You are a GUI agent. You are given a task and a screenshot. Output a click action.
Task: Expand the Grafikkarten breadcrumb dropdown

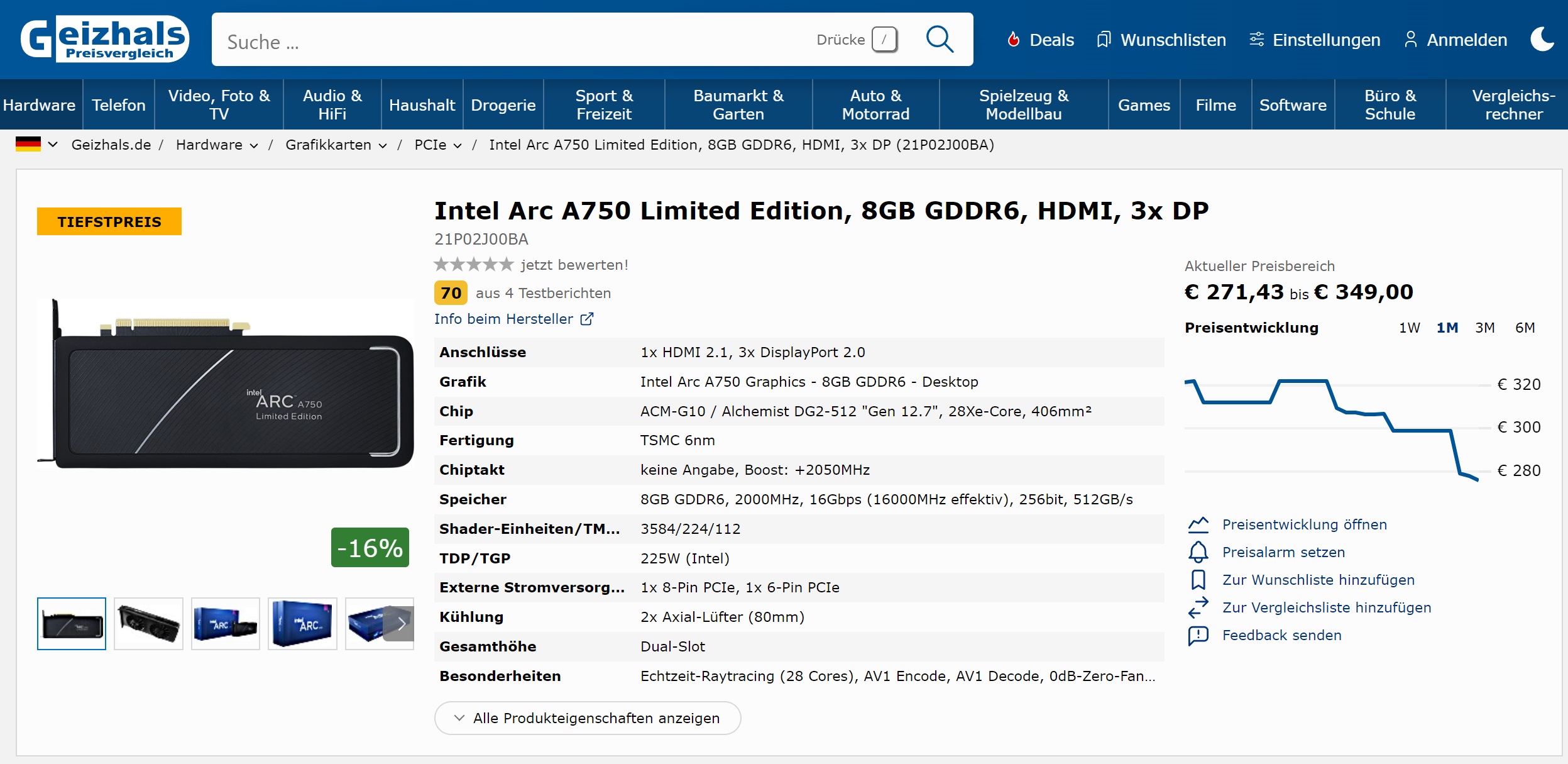pos(382,145)
